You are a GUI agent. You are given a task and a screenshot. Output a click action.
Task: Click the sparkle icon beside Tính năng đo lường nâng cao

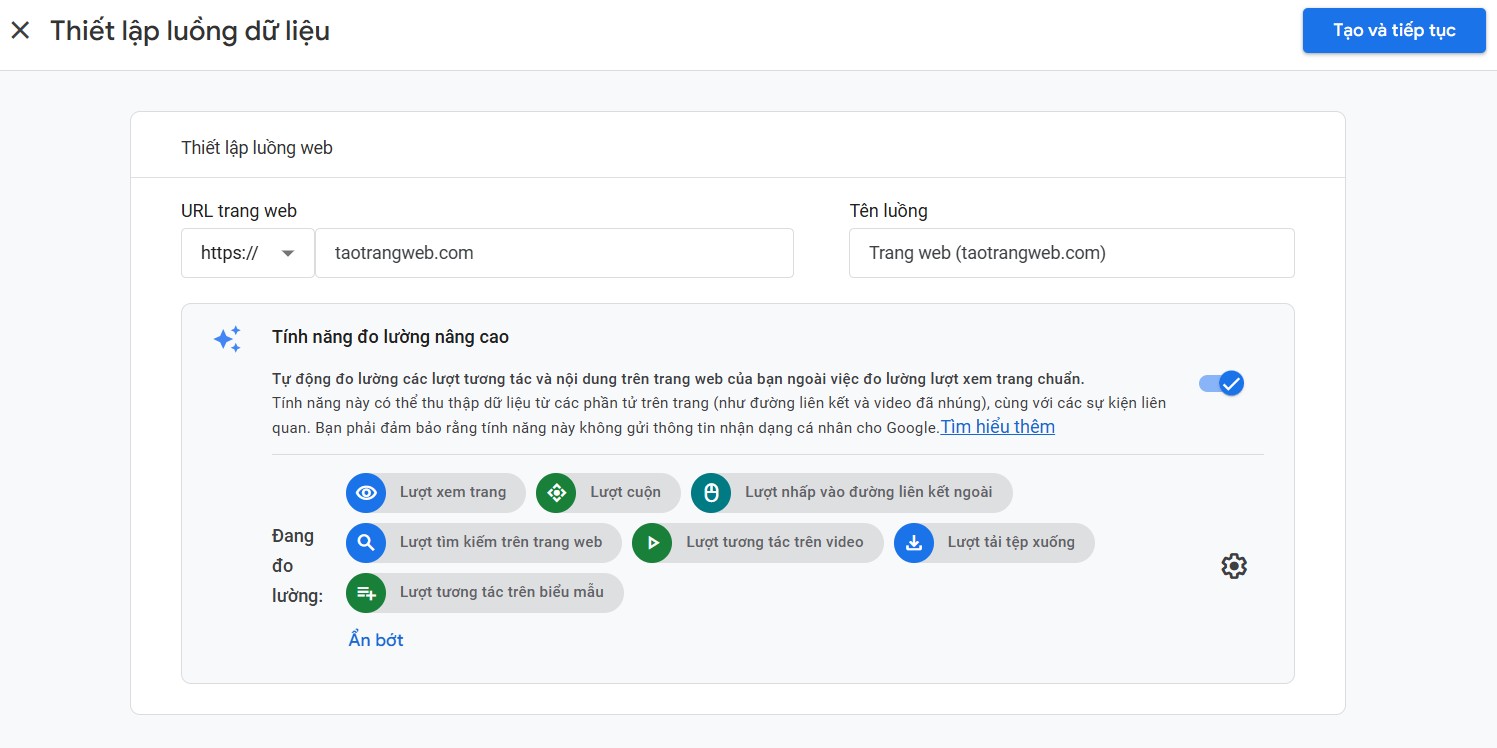tap(227, 339)
